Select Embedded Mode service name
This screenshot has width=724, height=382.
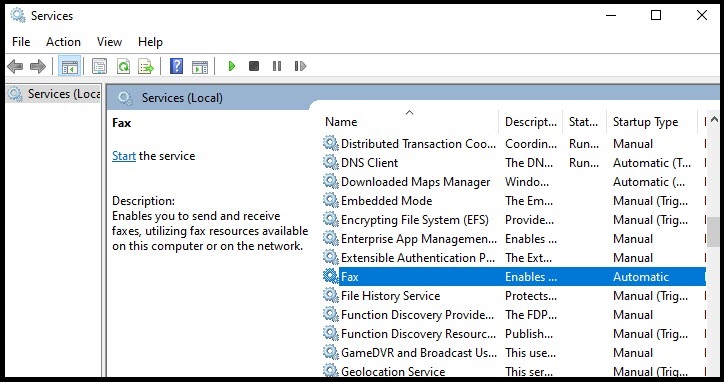[386, 200]
